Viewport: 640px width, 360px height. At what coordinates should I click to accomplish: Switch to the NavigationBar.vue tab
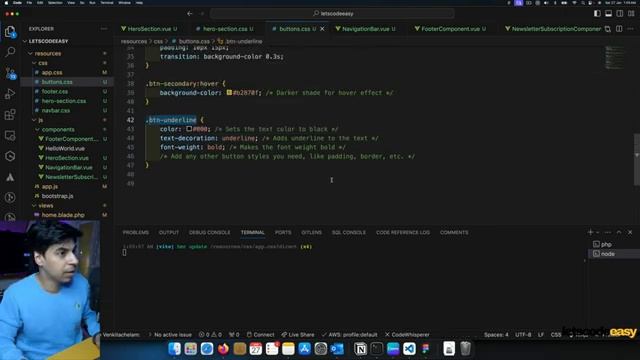click(365, 29)
